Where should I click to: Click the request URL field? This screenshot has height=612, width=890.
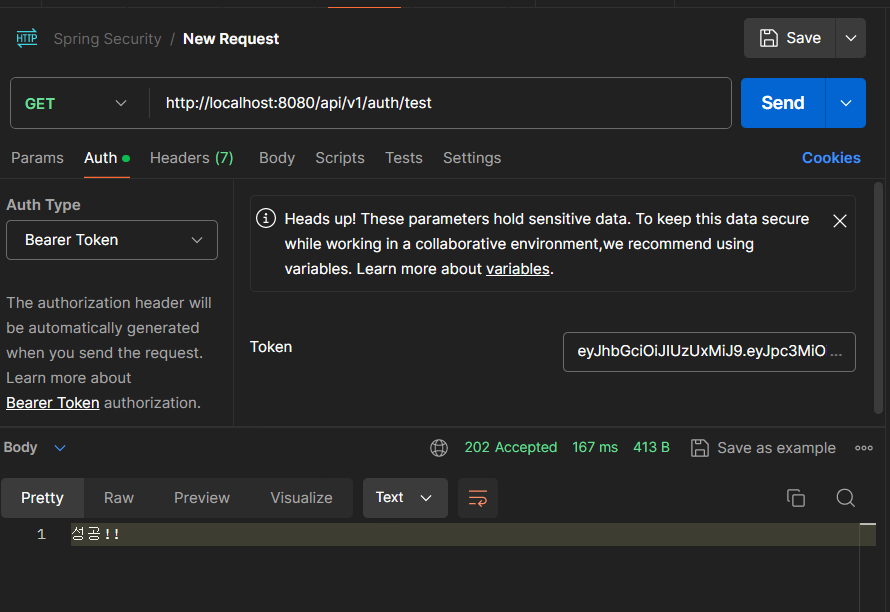(x=440, y=103)
